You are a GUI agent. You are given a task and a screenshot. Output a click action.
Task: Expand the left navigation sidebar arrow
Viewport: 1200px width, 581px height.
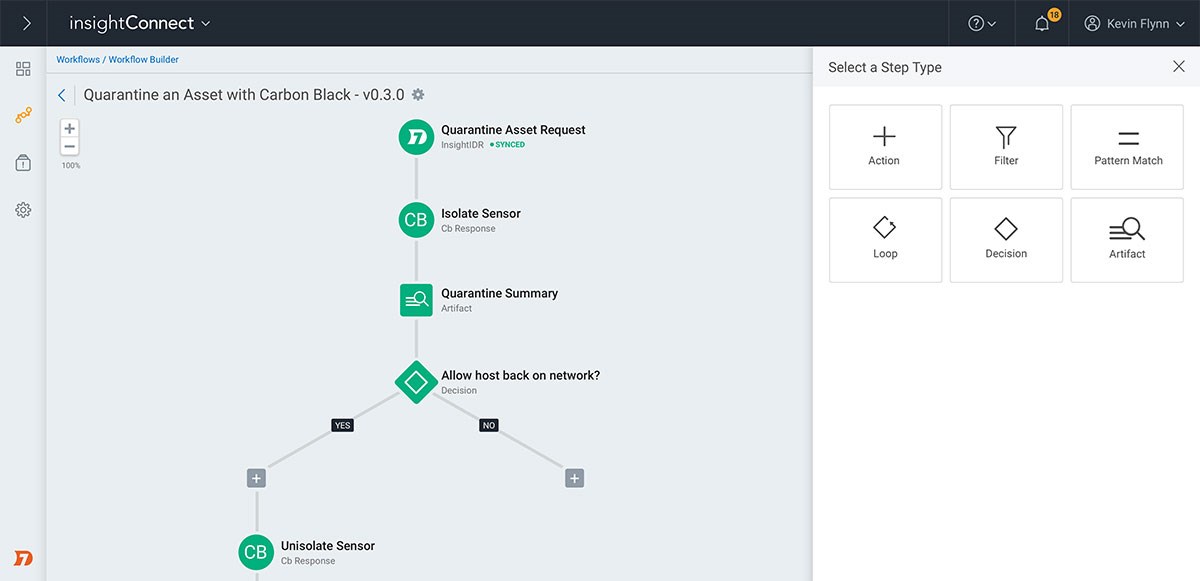[x=26, y=23]
